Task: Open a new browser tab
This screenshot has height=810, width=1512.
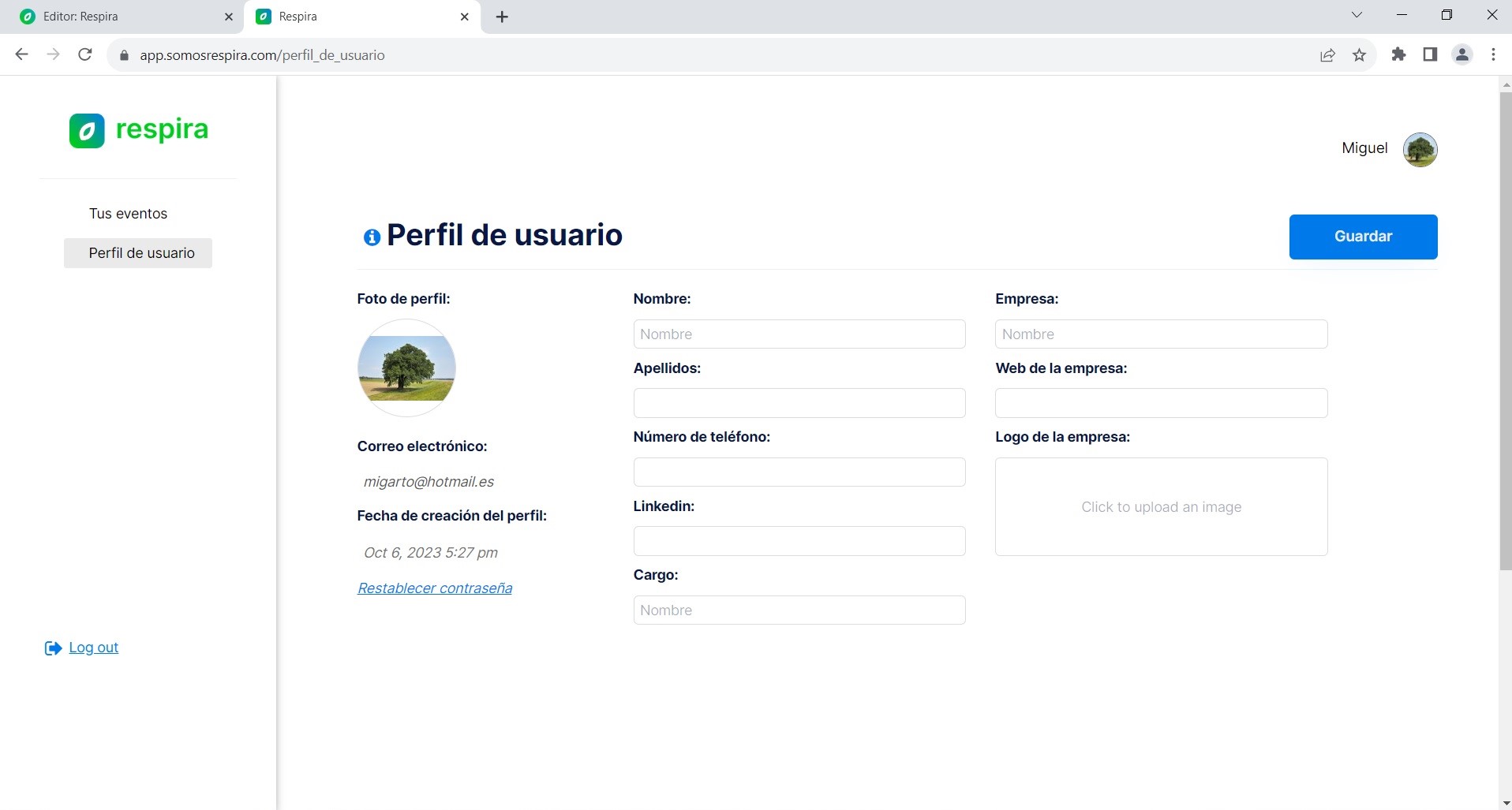Action: pyautogui.click(x=502, y=17)
